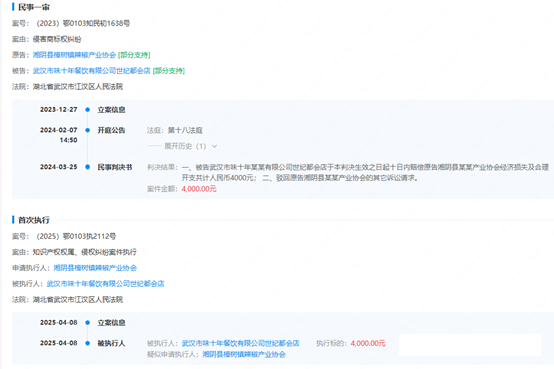
Task: Click the 民事判决书 label
Action: (115, 167)
